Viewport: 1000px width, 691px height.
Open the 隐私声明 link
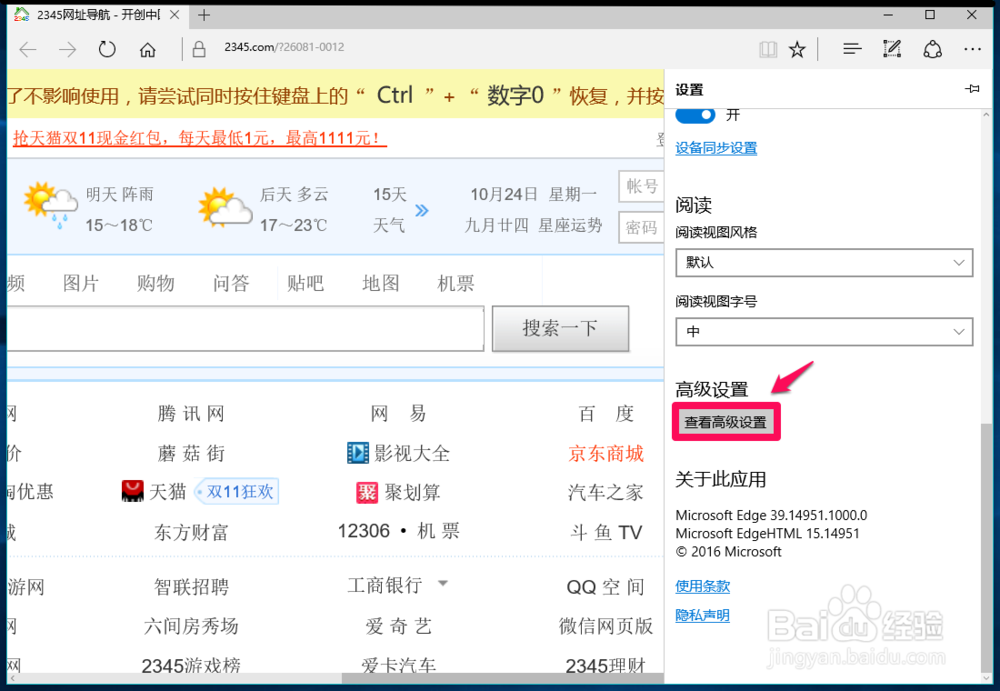tap(703, 616)
